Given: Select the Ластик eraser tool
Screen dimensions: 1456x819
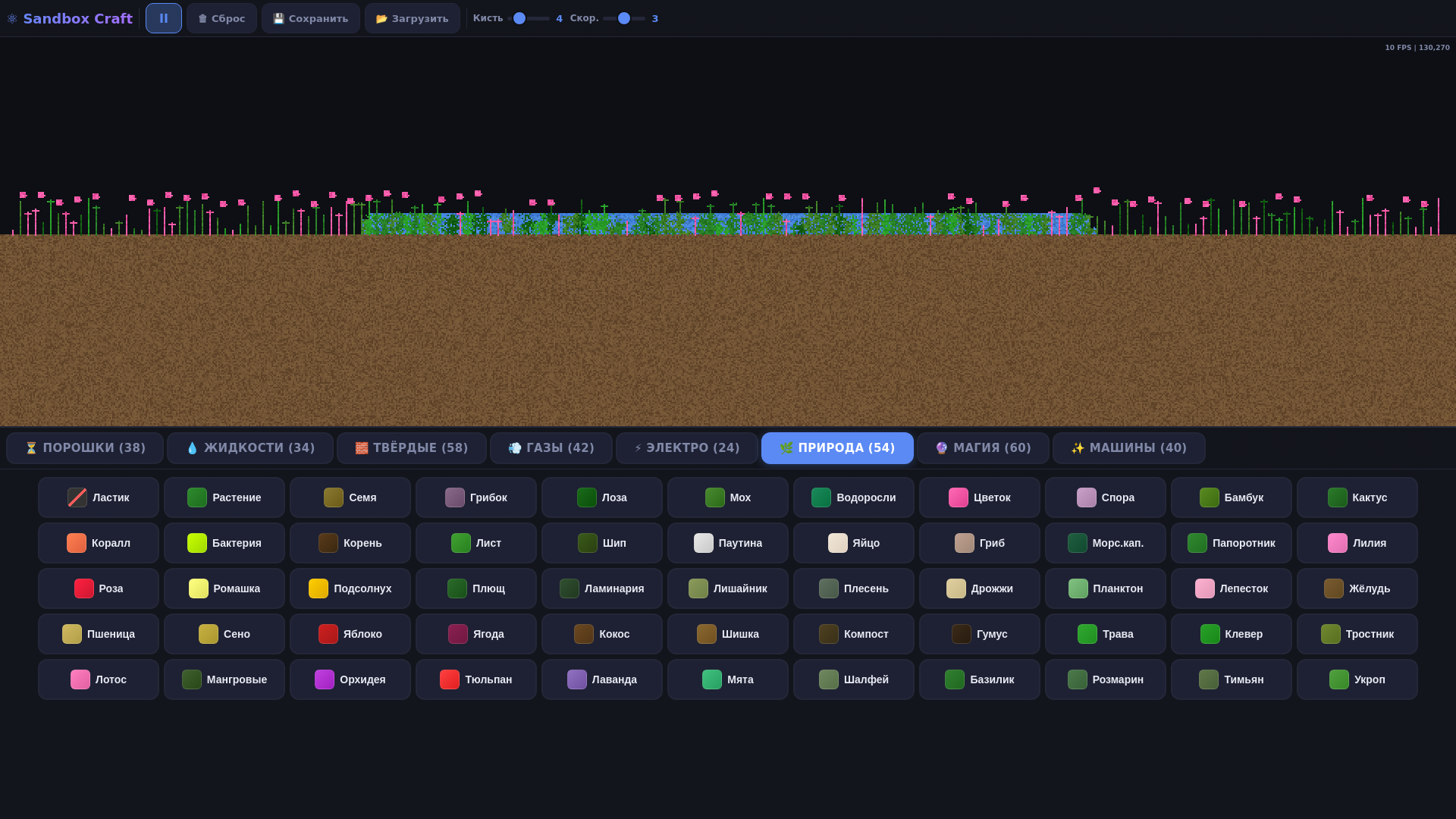Looking at the screenshot, I should pyautogui.click(x=99, y=497).
